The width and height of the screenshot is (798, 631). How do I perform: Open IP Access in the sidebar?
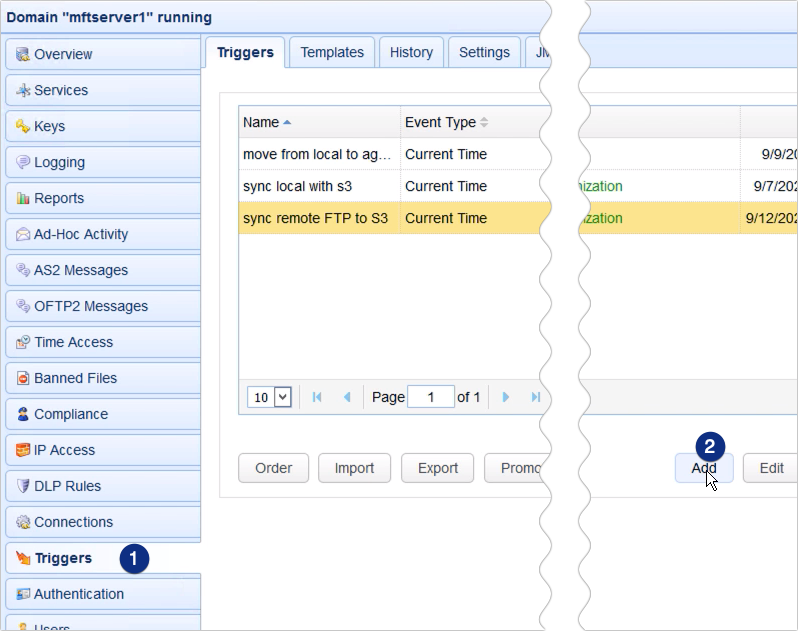tap(103, 450)
